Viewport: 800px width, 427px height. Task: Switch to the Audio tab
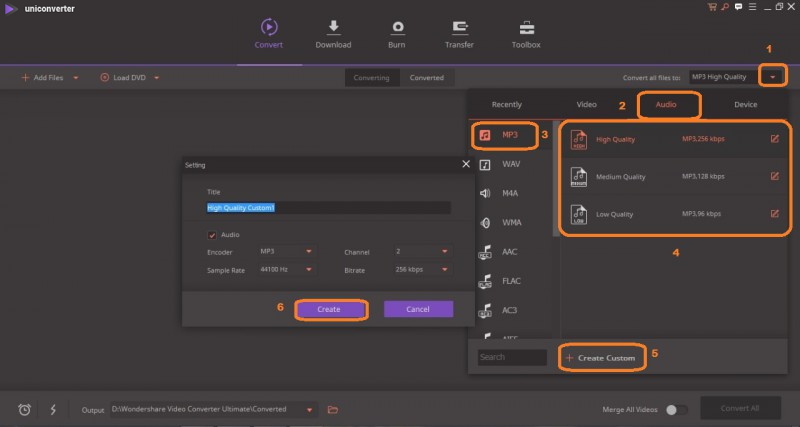(x=666, y=105)
